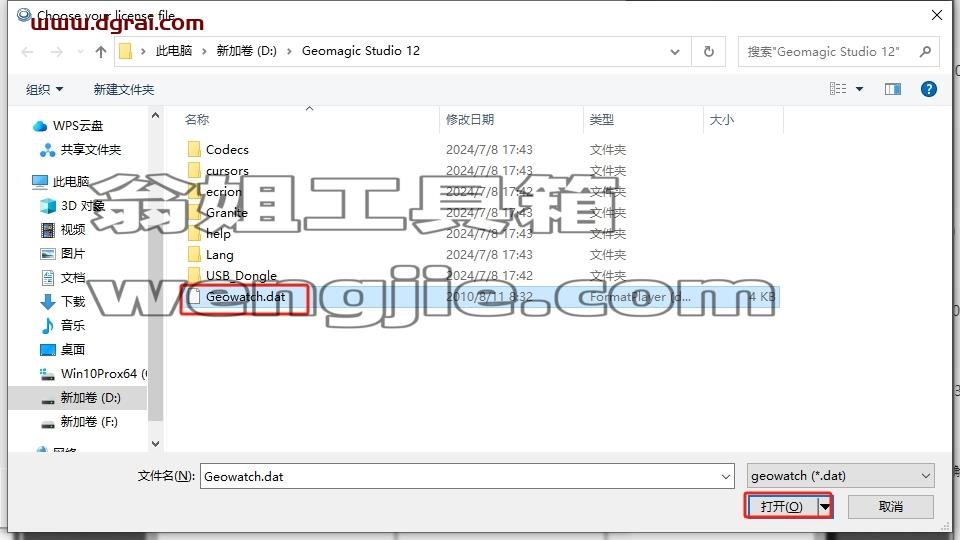Sort by 类型 column header
Viewport: 960px width, 540px height.
[601, 119]
